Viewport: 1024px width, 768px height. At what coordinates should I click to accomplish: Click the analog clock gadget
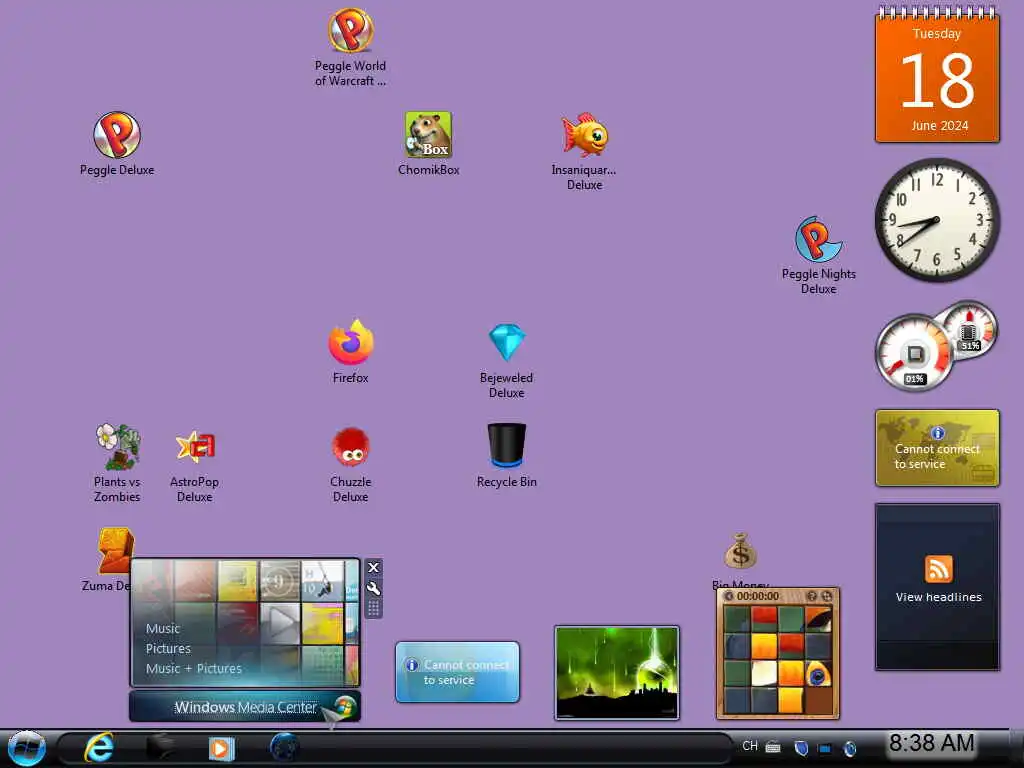(937, 220)
